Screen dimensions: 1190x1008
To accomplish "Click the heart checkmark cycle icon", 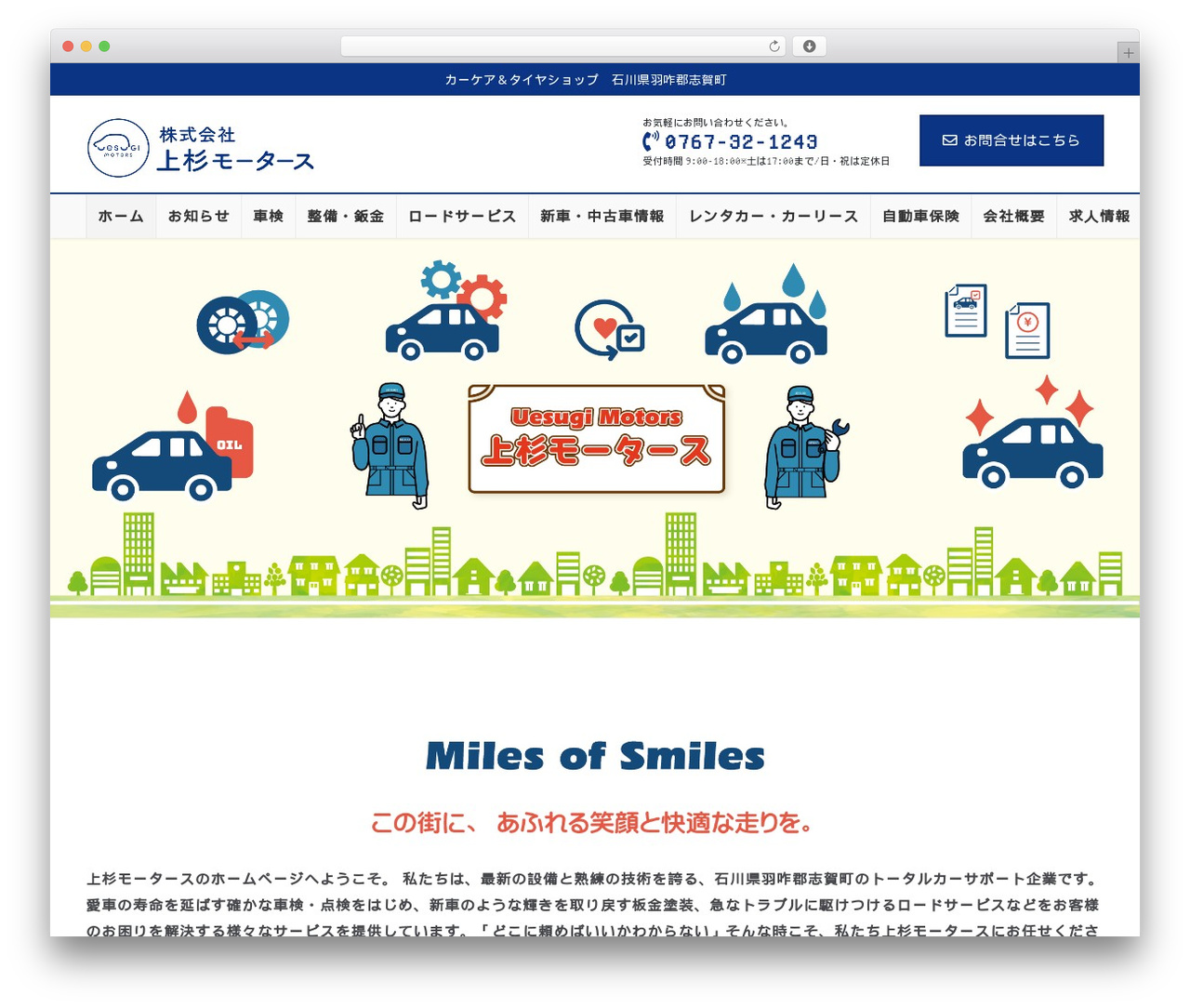I will (610, 329).
